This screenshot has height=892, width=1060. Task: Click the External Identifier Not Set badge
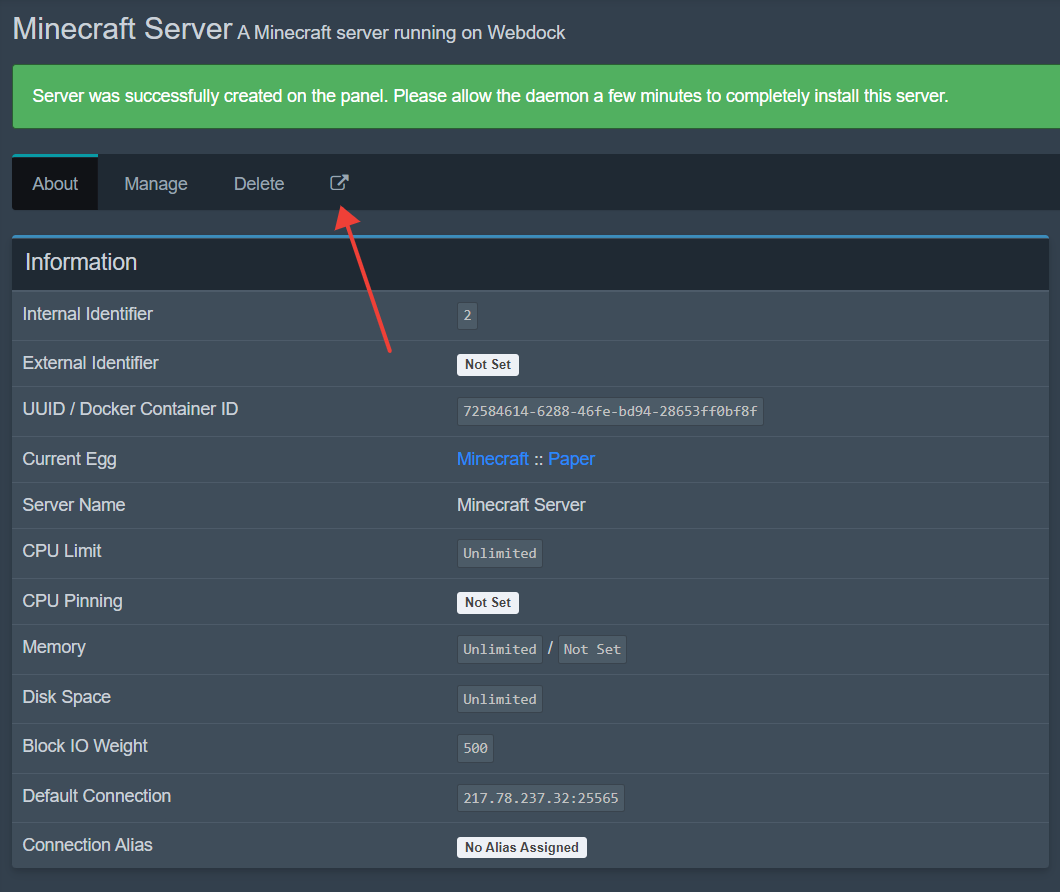488,365
